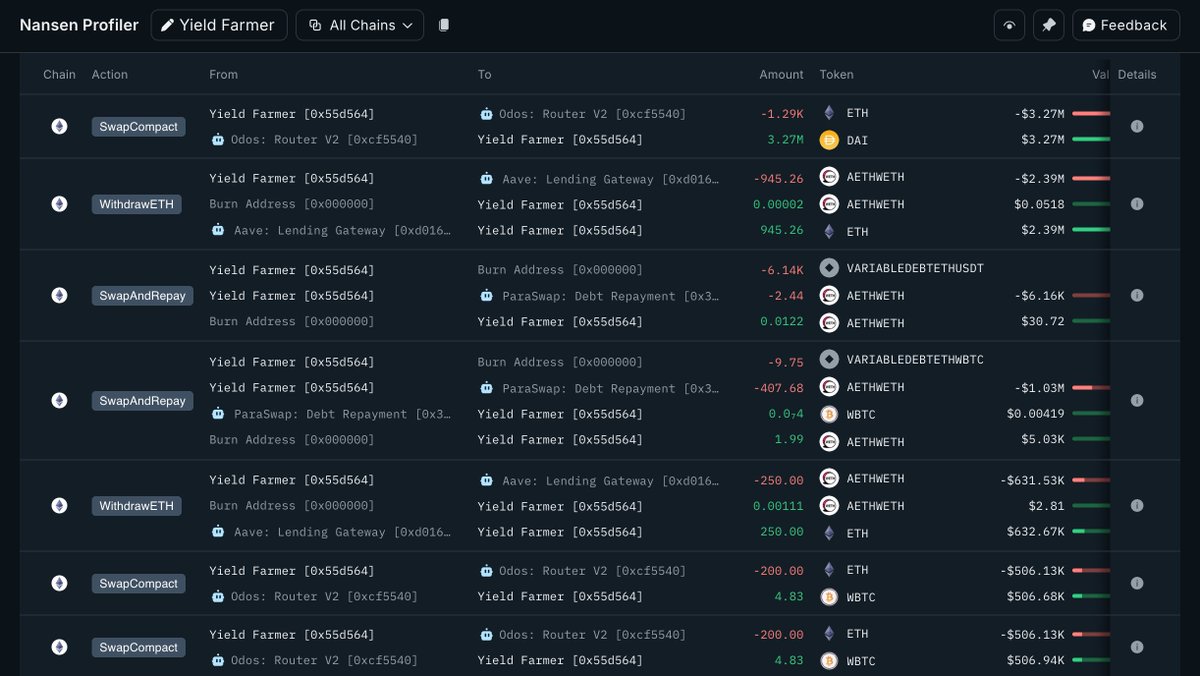Show details info for the VARIABLEDEBTETHWBTC SwapAndRepay row

coord(1137,400)
